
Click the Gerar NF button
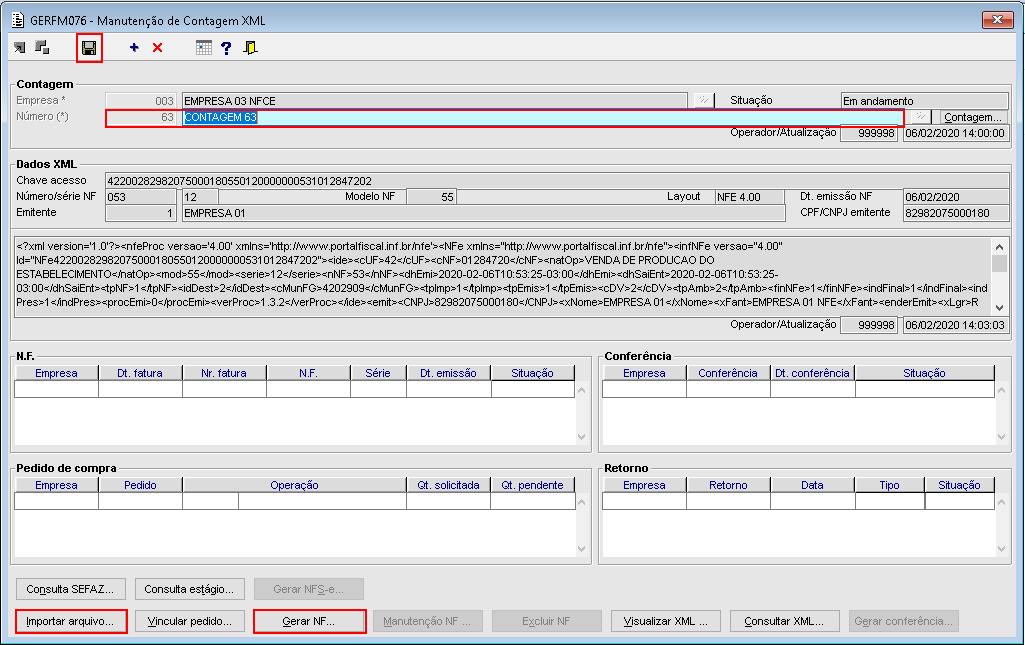309,621
